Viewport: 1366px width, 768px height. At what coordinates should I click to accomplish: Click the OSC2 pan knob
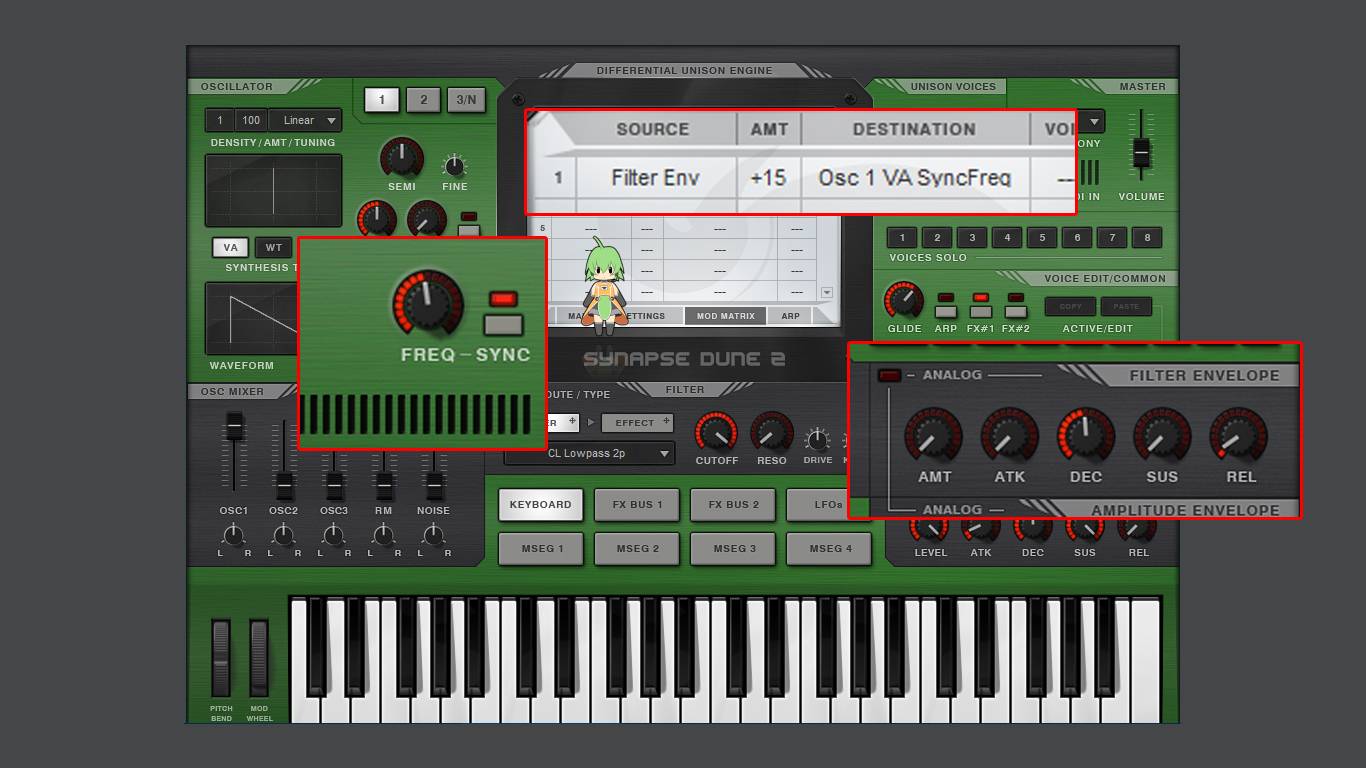click(x=284, y=536)
